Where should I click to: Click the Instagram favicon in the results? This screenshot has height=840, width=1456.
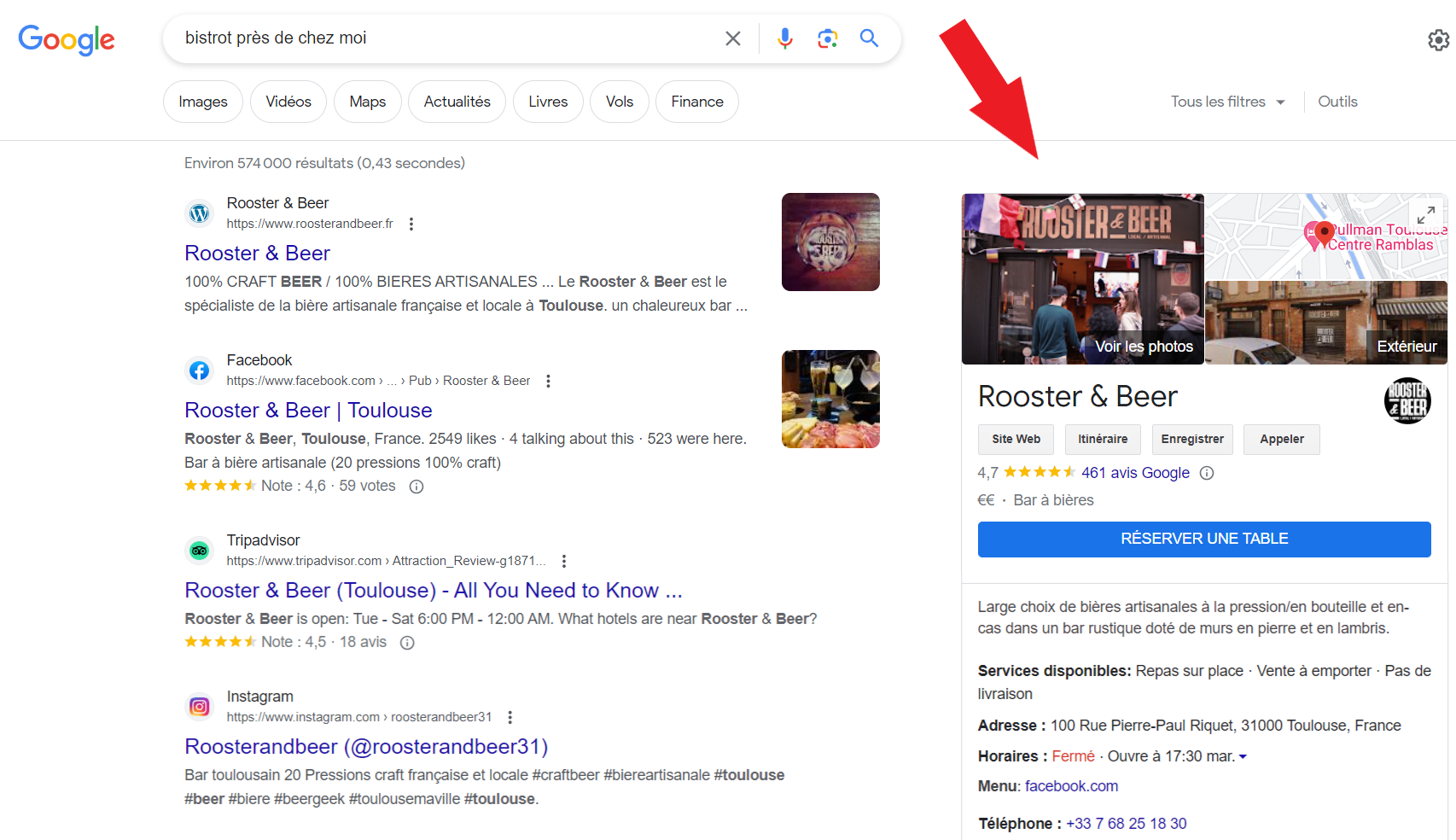(199, 707)
